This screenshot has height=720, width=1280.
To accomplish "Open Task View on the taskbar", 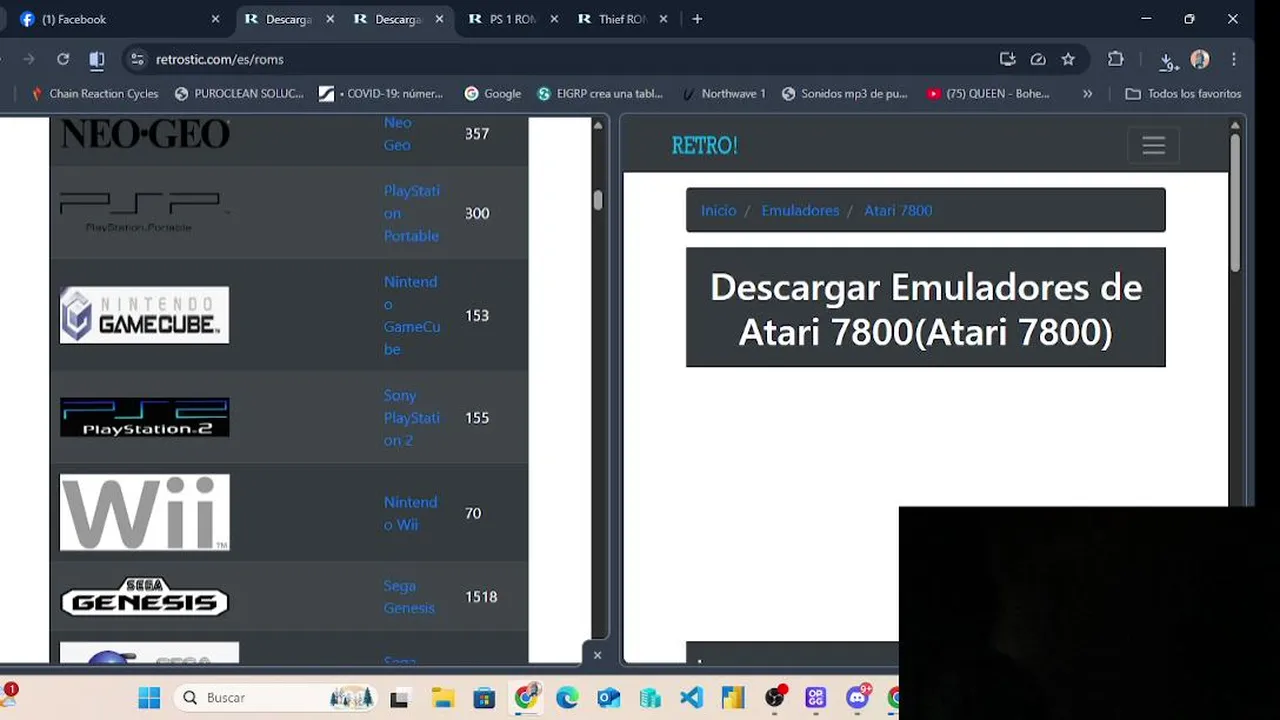I will [x=399, y=698].
